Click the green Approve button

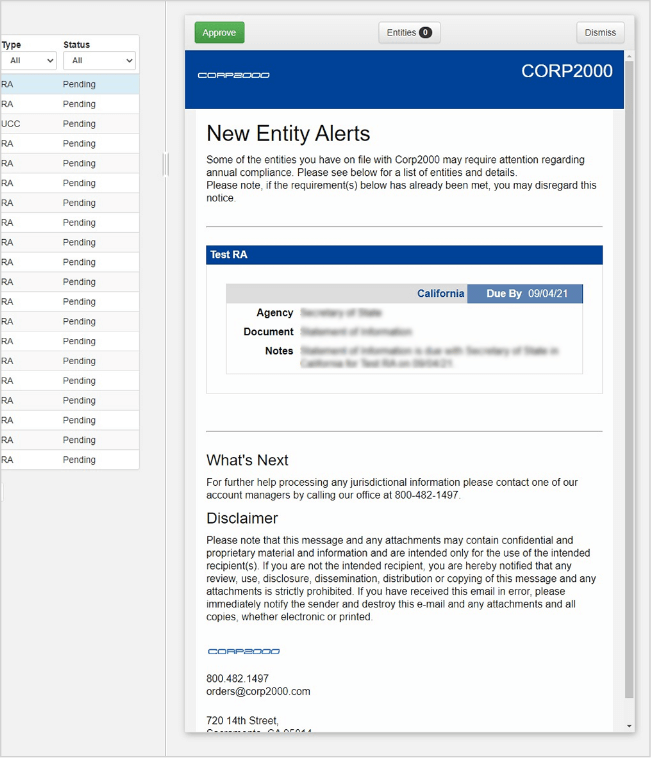219,32
